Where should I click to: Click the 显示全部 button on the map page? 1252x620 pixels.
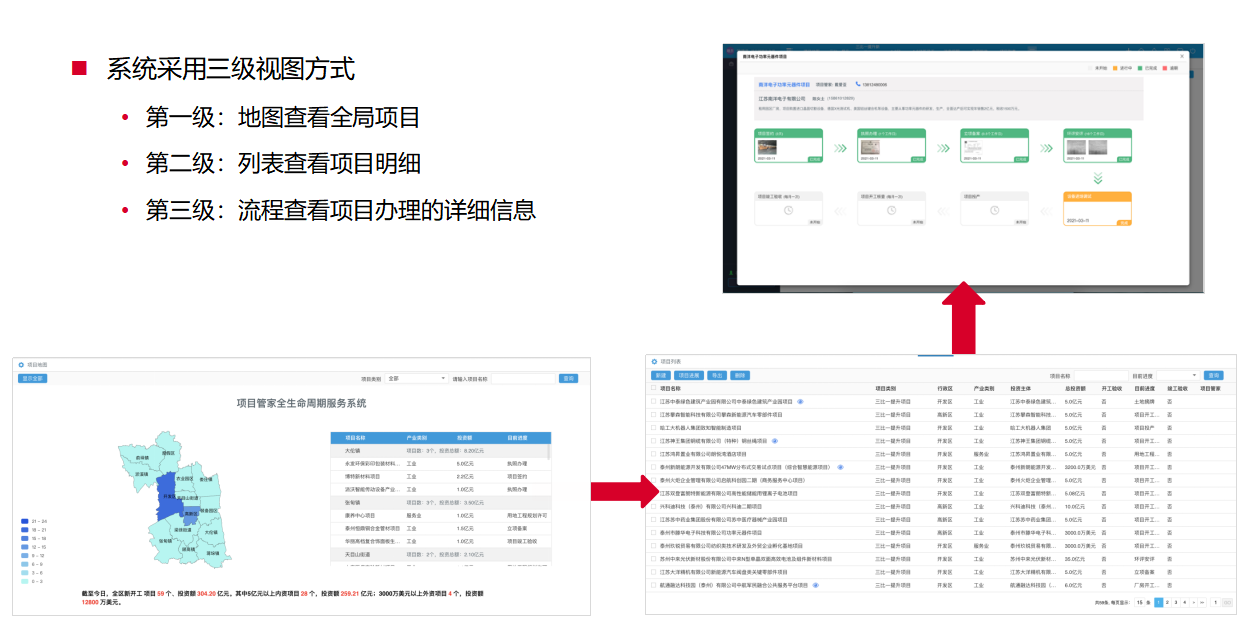[32, 379]
